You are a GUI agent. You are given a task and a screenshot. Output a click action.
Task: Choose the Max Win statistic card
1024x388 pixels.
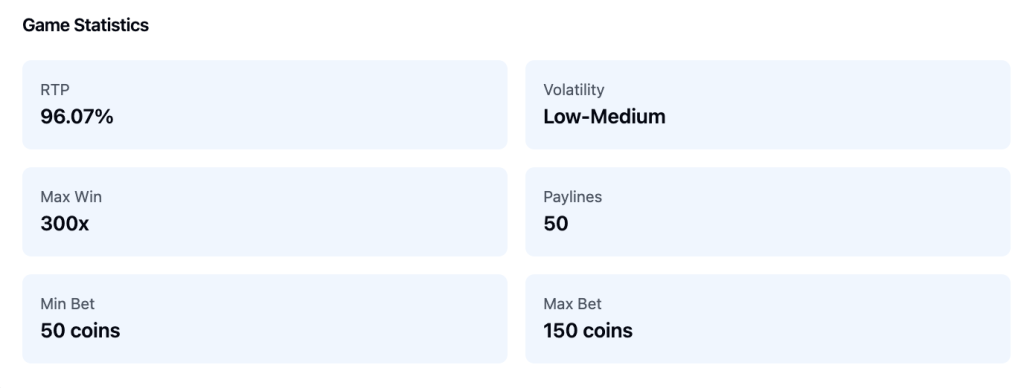click(x=264, y=212)
